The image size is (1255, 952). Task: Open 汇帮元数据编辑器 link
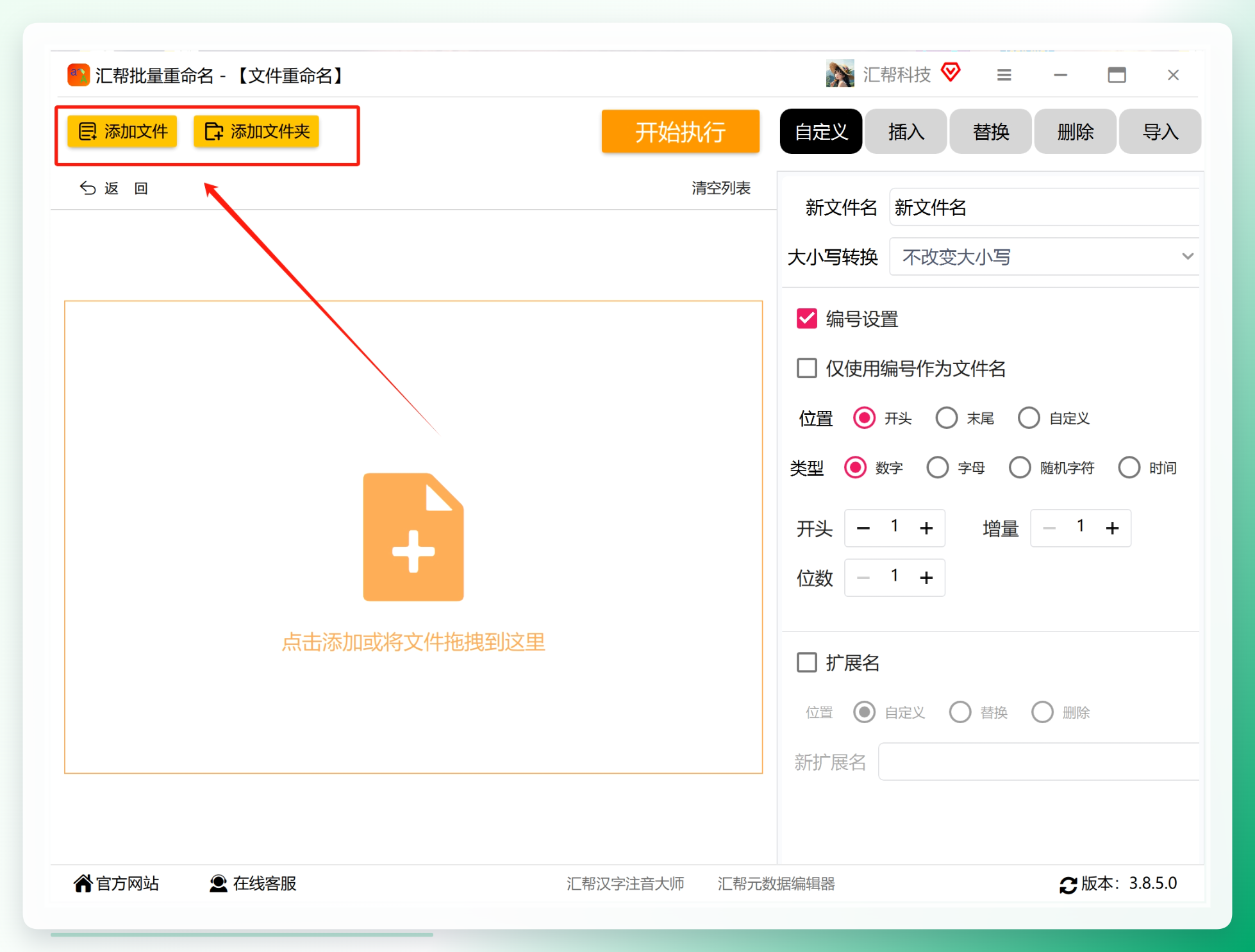coord(776,883)
